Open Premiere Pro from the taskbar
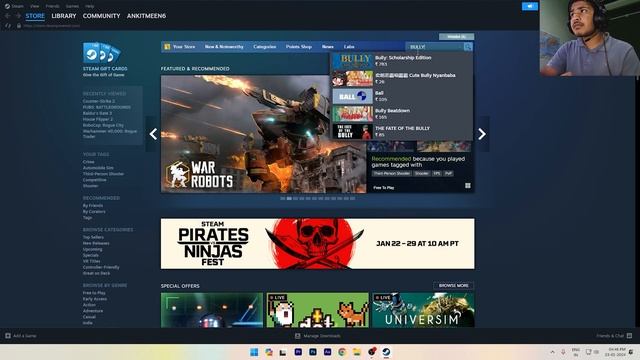Image resolution: width=640 pixels, height=360 pixels. click(298, 352)
